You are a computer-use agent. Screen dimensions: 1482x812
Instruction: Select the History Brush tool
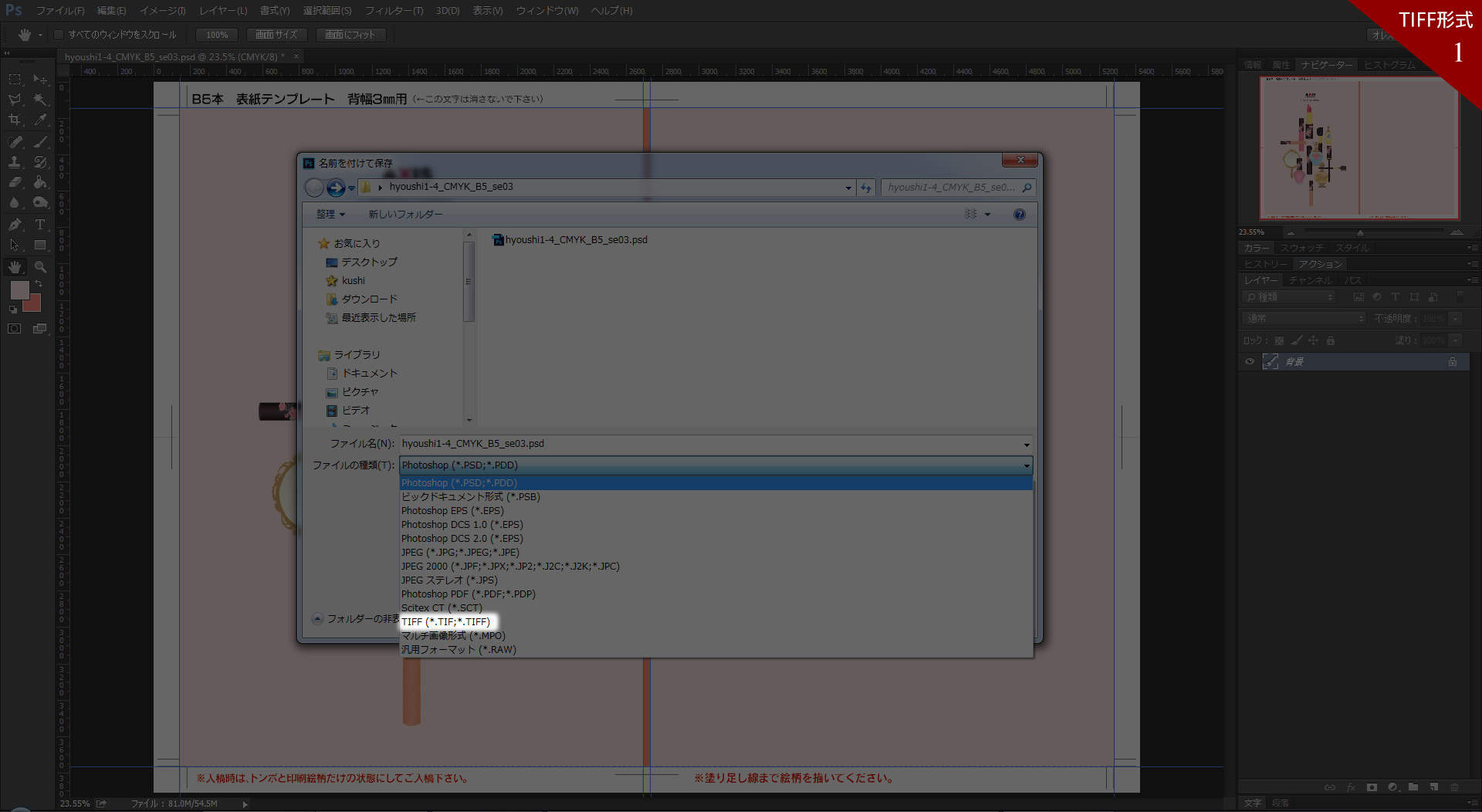(x=40, y=162)
